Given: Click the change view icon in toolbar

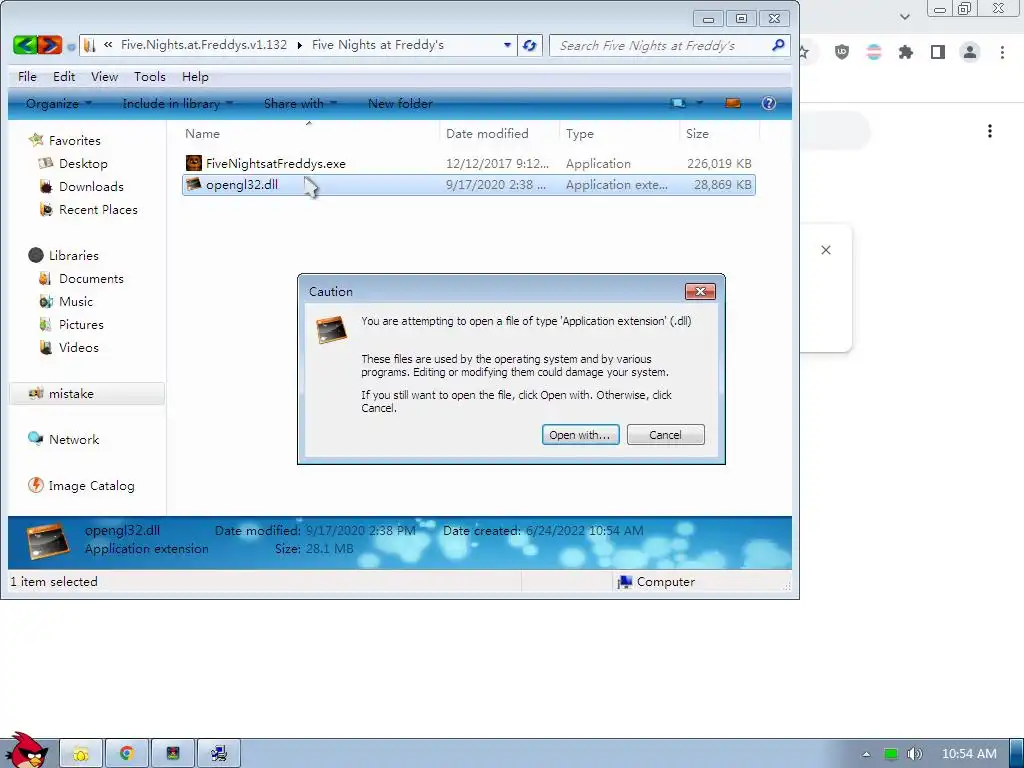Looking at the screenshot, I should pyautogui.click(x=678, y=103).
